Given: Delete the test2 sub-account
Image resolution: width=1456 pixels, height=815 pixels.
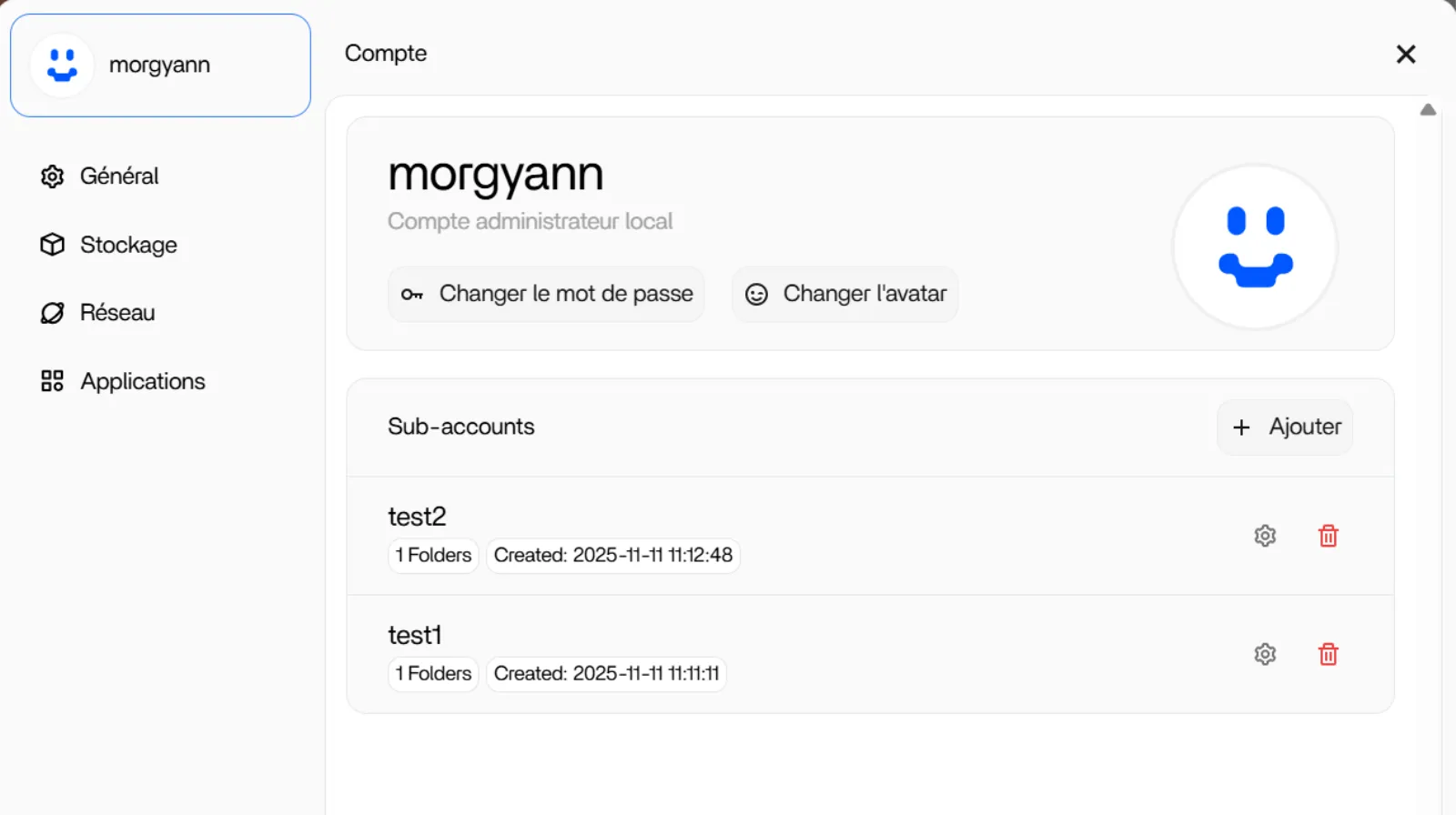Looking at the screenshot, I should tap(1328, 536).
